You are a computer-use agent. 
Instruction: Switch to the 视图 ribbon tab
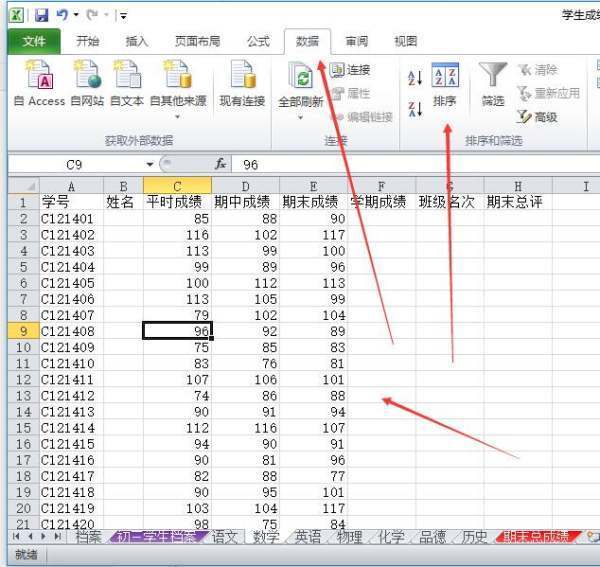(x=406, y=41)
